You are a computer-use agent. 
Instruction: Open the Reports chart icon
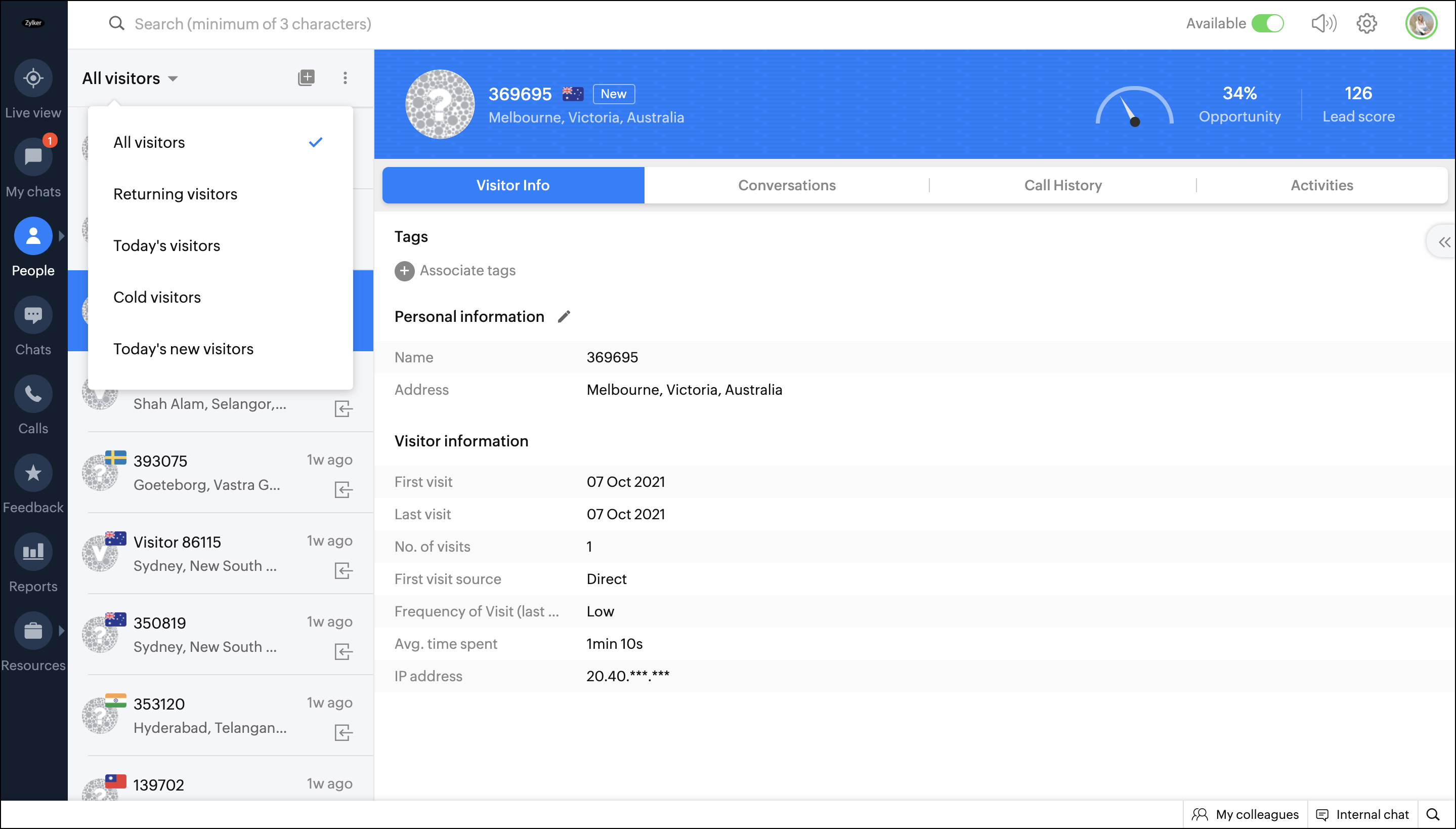[33, 552]
